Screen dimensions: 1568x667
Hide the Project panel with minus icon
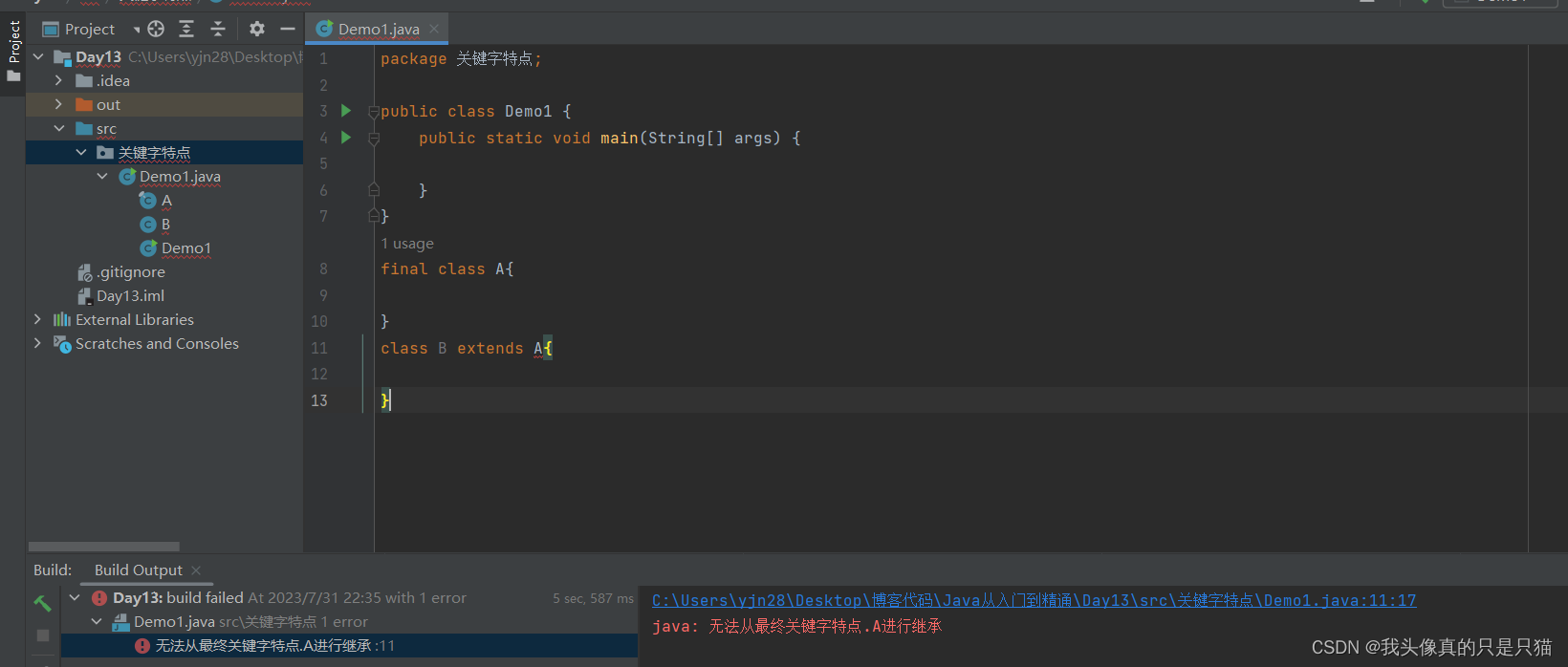coord(287,29)
